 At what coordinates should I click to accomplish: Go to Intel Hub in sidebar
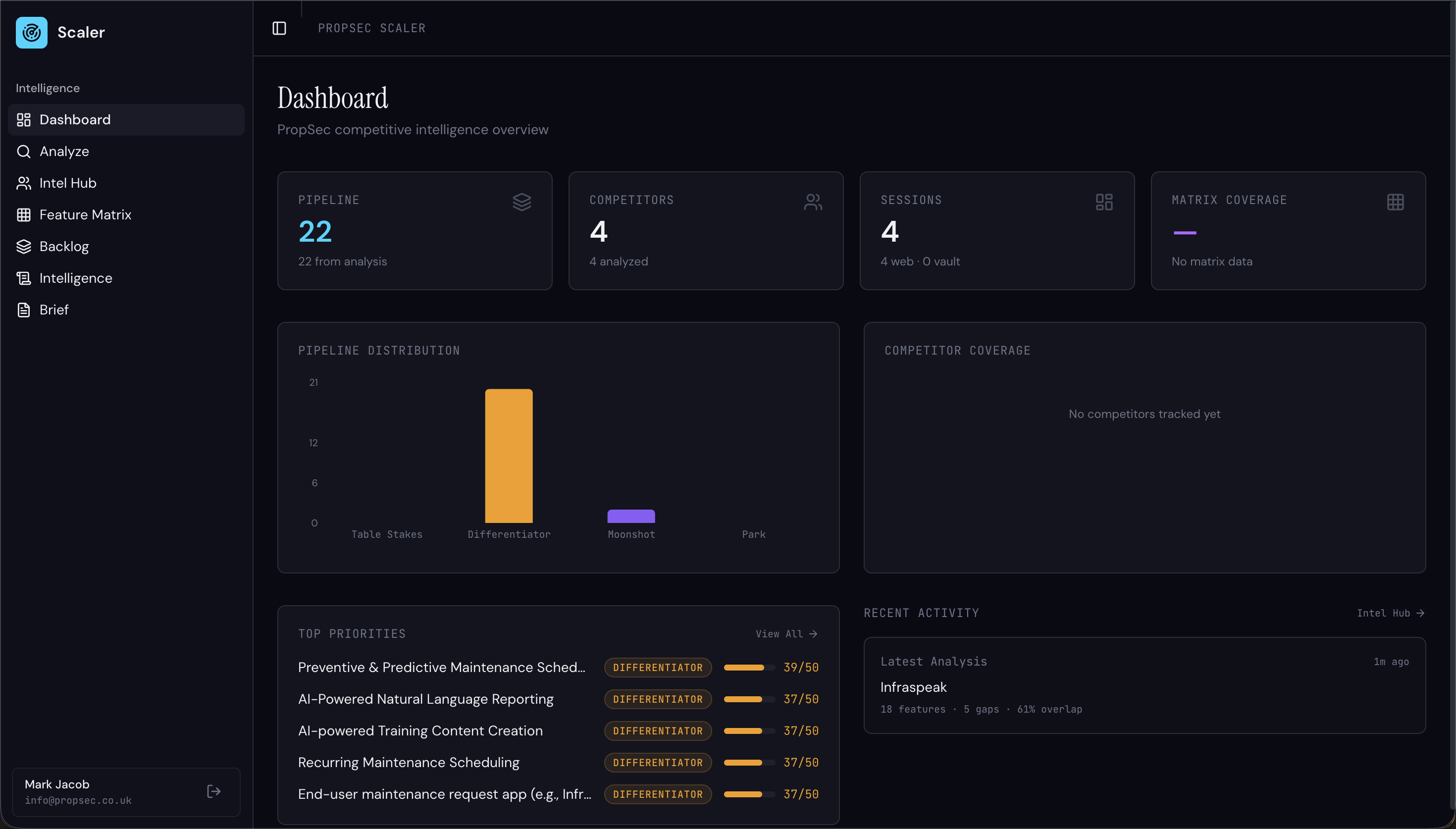126,183
